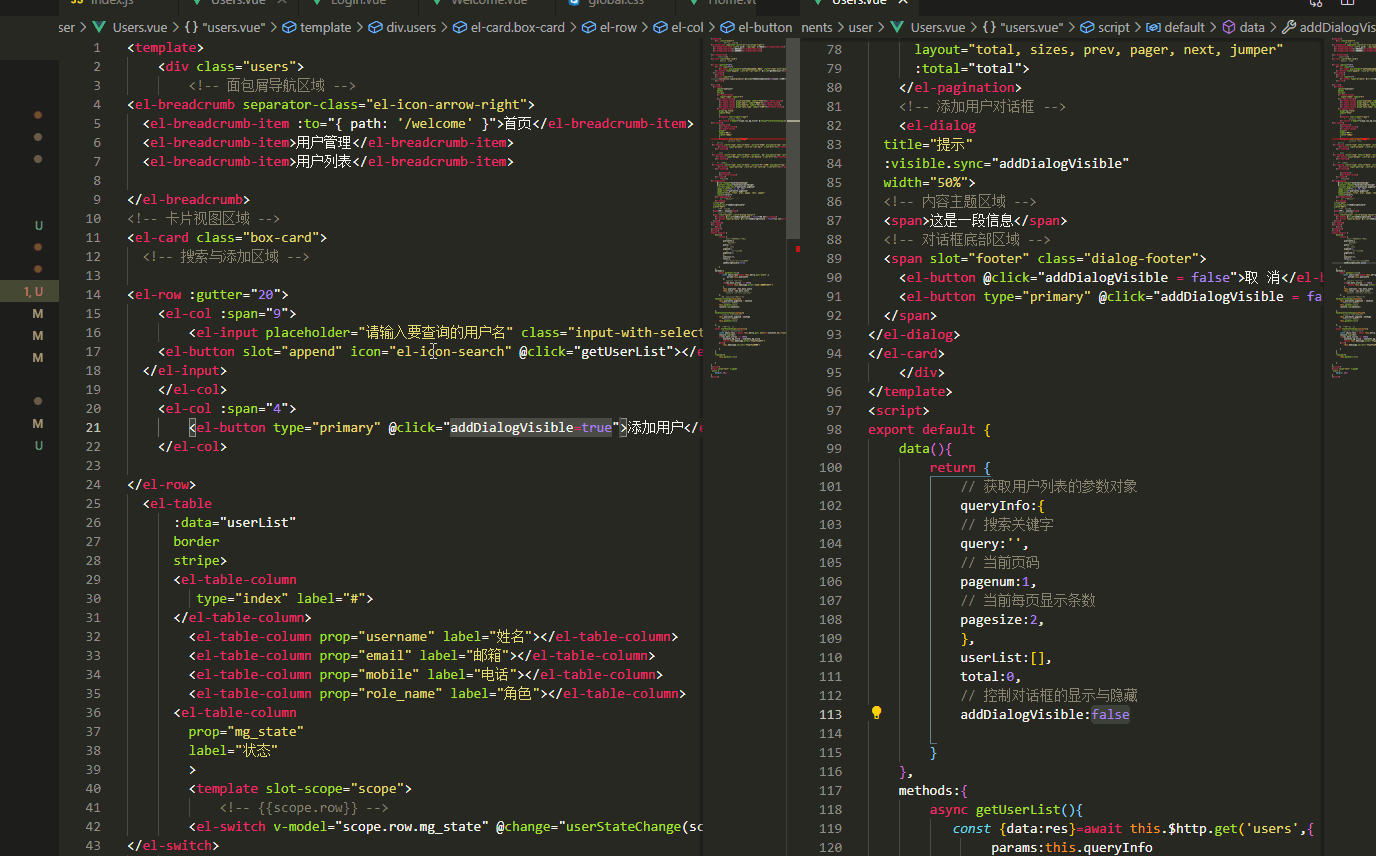Click 'pagesize:2,' in the right editor
Screen dimensions: 1376x856
[1002, 619]
